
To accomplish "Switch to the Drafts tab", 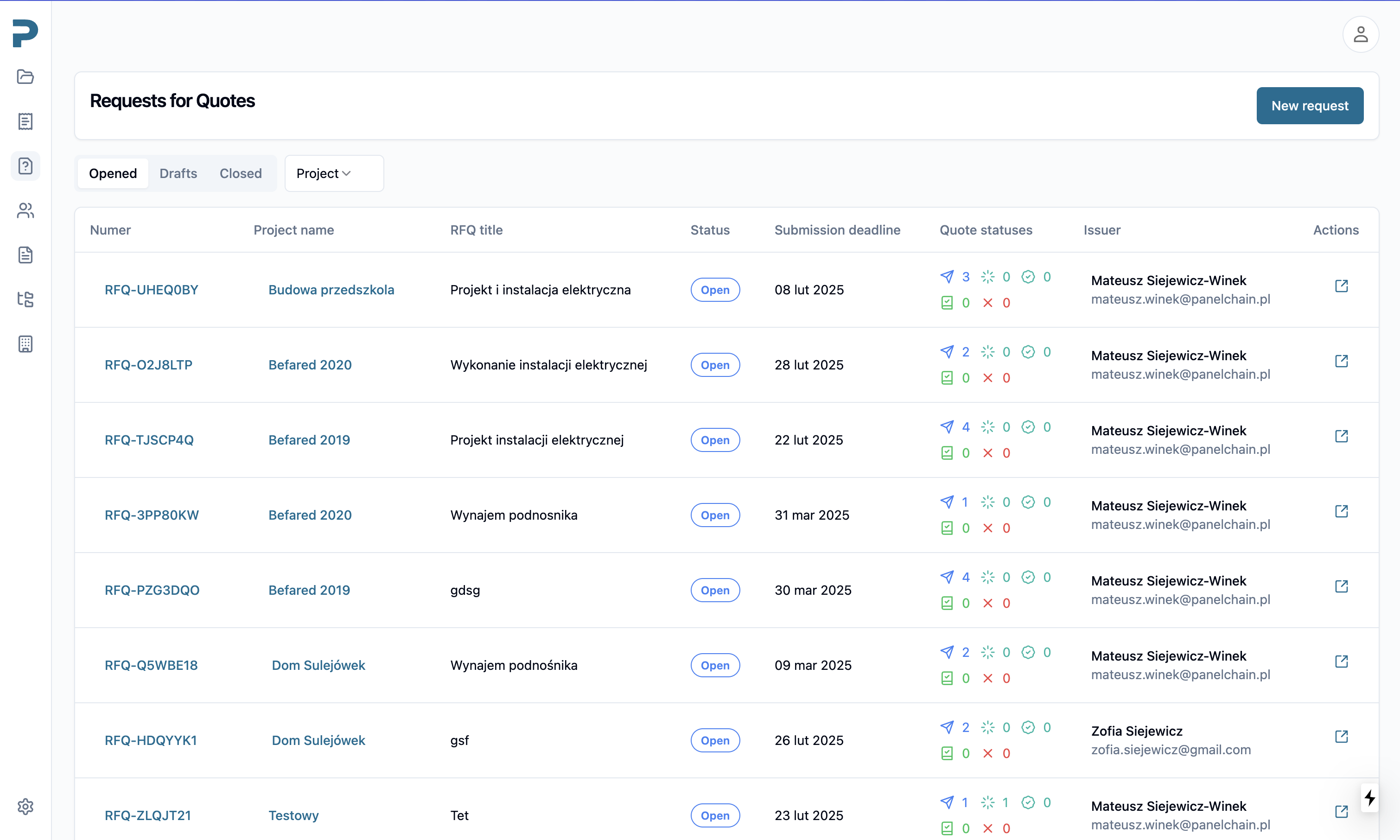I will [x=178, y=173].
